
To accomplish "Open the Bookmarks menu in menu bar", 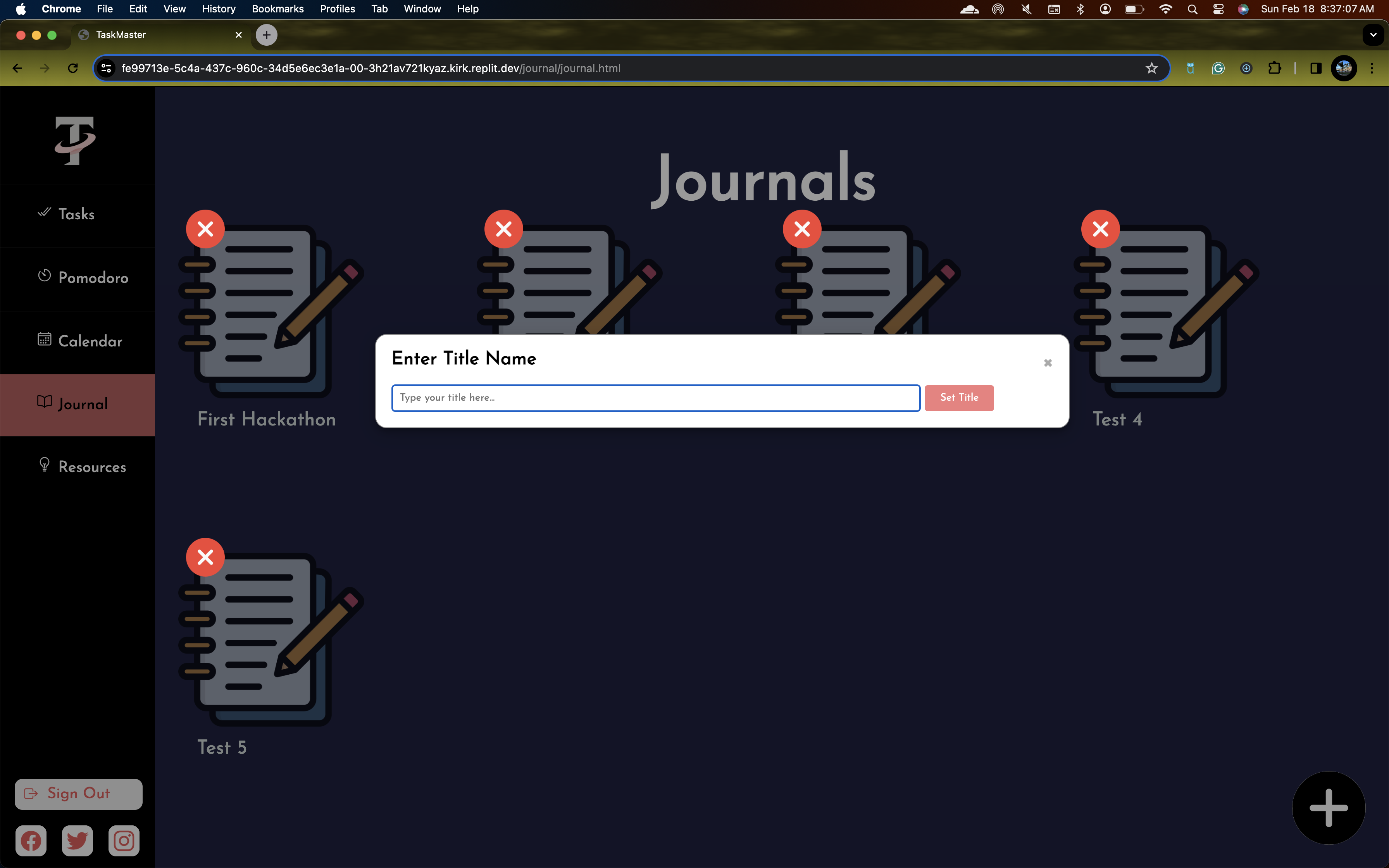I will tap(277, 9).
